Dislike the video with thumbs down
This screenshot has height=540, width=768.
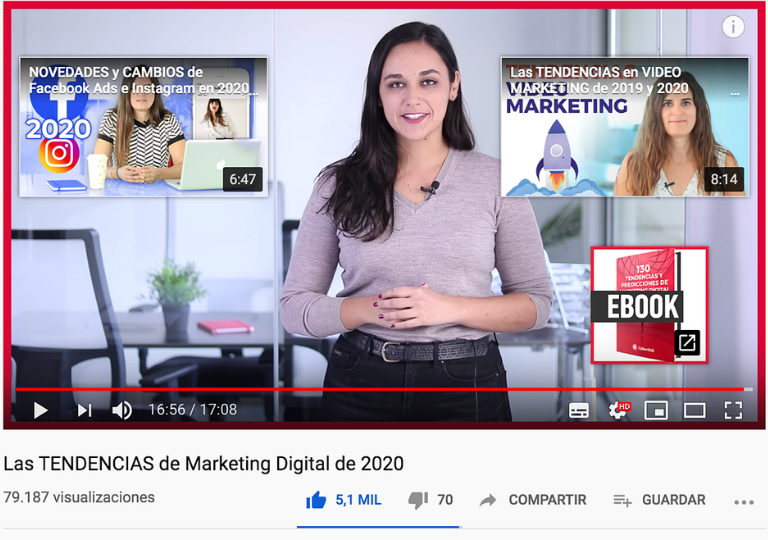(x=418, y=500)
